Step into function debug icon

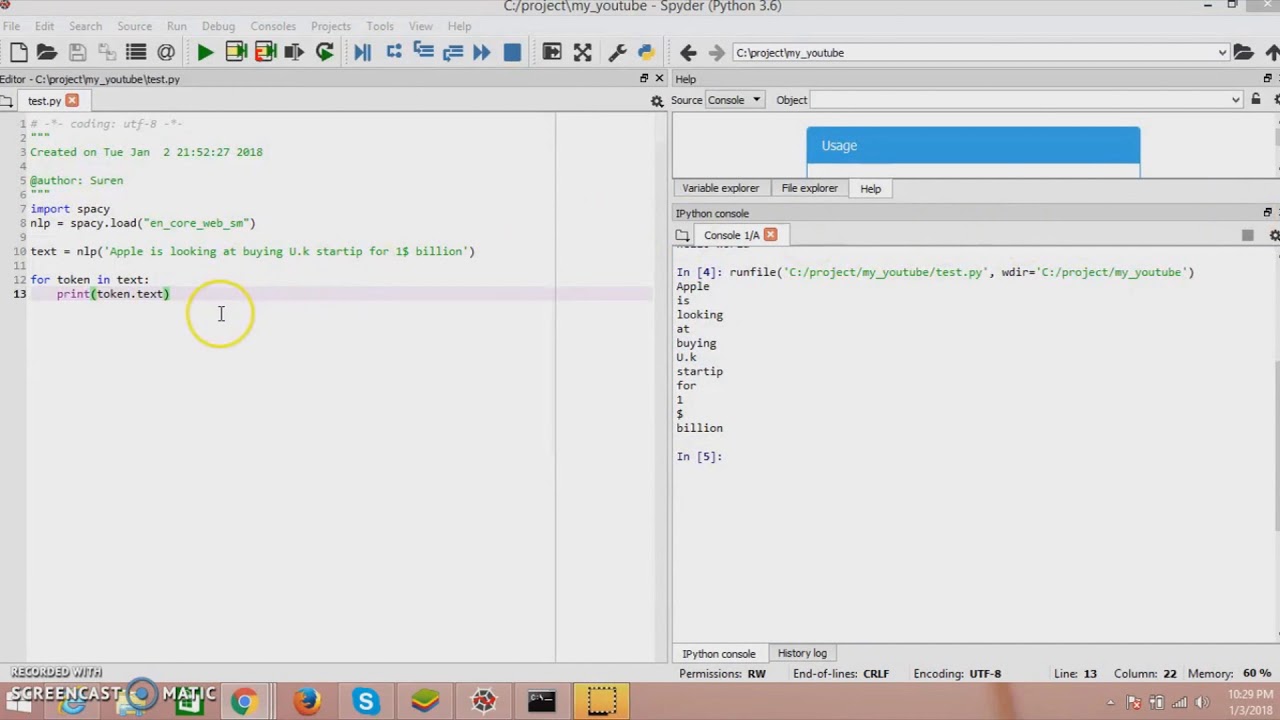coord(422,52)
